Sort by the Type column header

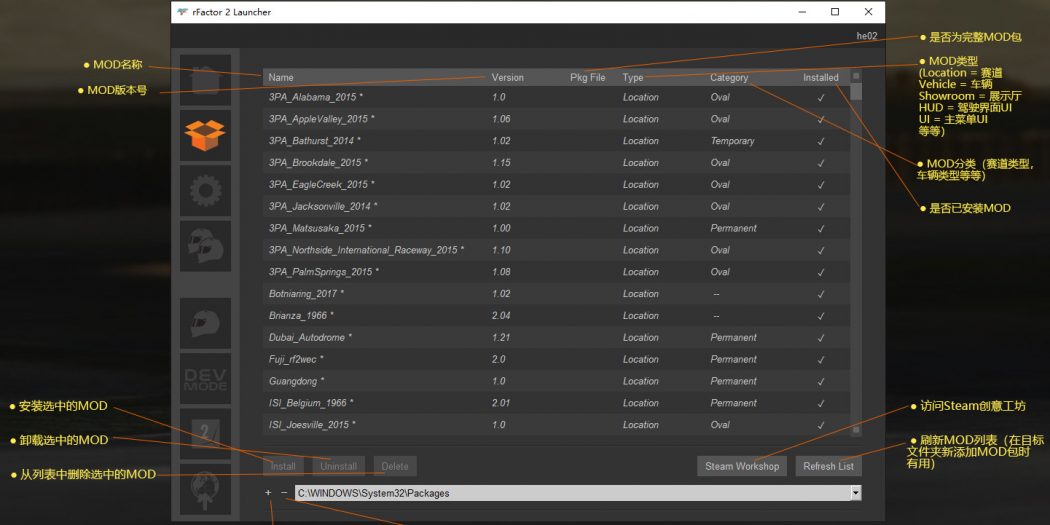[x=633, y=78]
